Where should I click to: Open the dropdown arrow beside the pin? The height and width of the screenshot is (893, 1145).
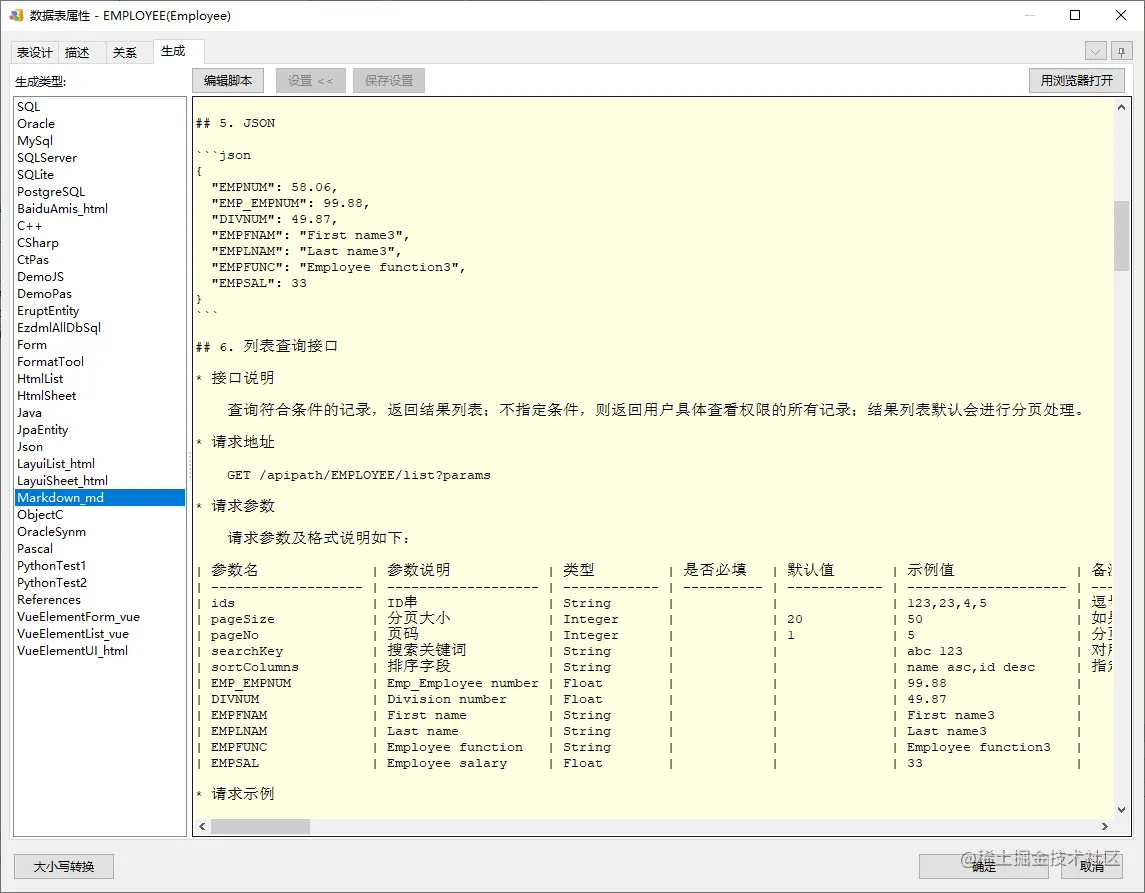(x=1095, y=51)
